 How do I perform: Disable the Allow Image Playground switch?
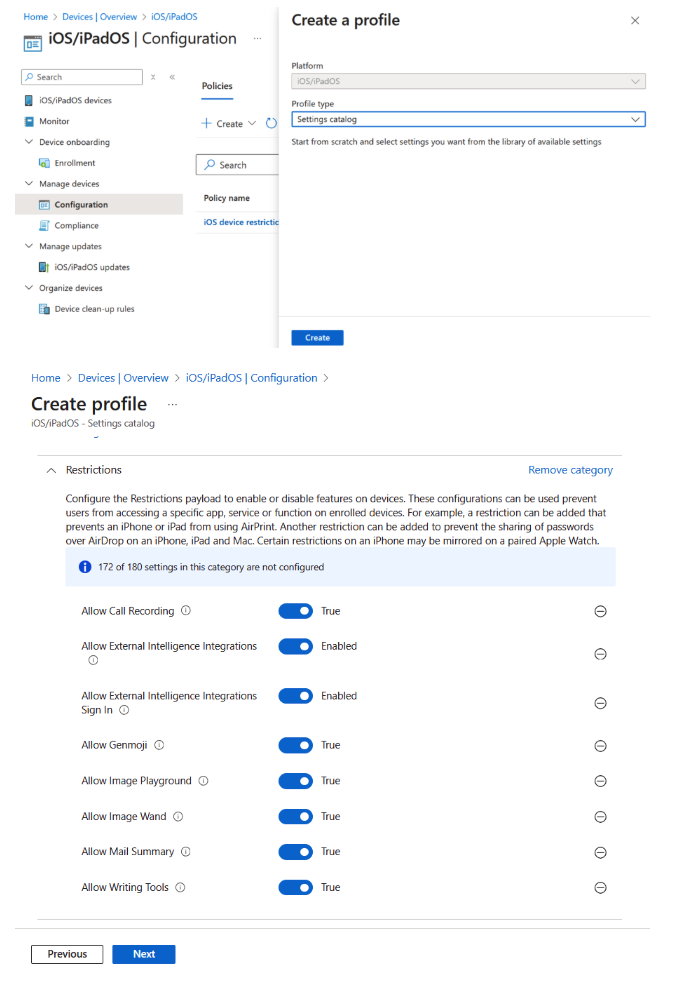click(296, 781)
